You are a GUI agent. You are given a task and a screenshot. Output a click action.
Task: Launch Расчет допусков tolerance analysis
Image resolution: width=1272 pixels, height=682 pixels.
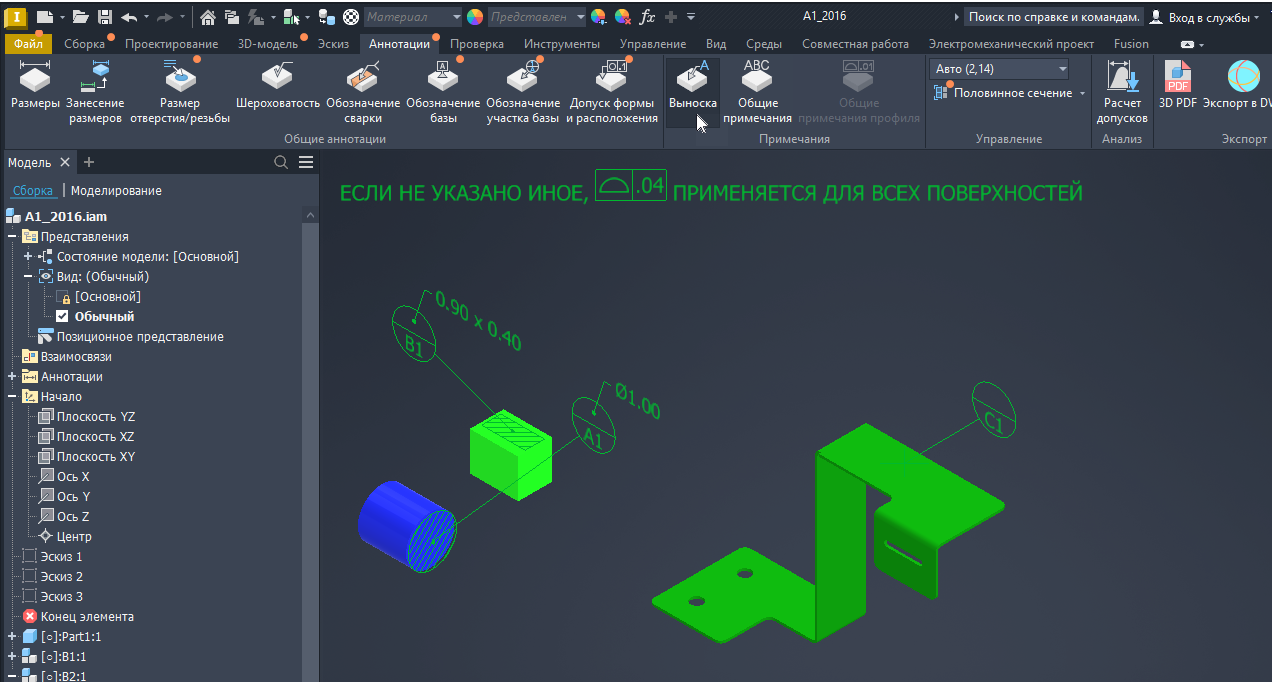pyautogui.click(x=1122, y=92)
